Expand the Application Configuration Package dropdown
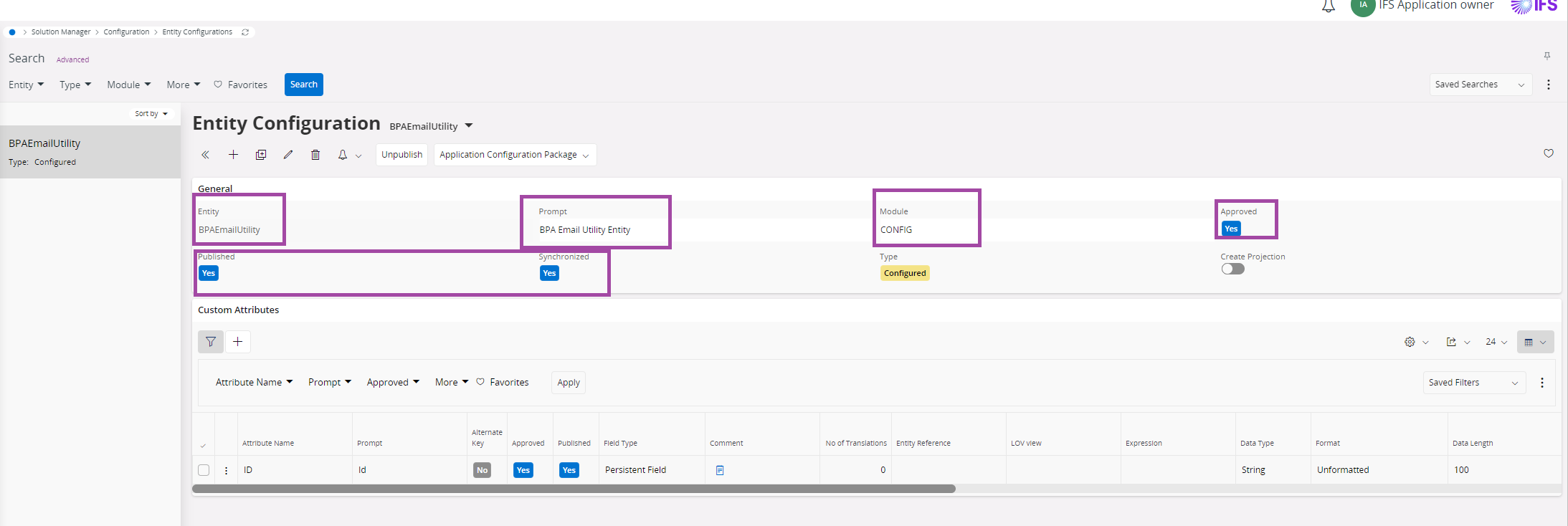Image resolution: width=1568 pixels, height=526 pixels. 515,155
